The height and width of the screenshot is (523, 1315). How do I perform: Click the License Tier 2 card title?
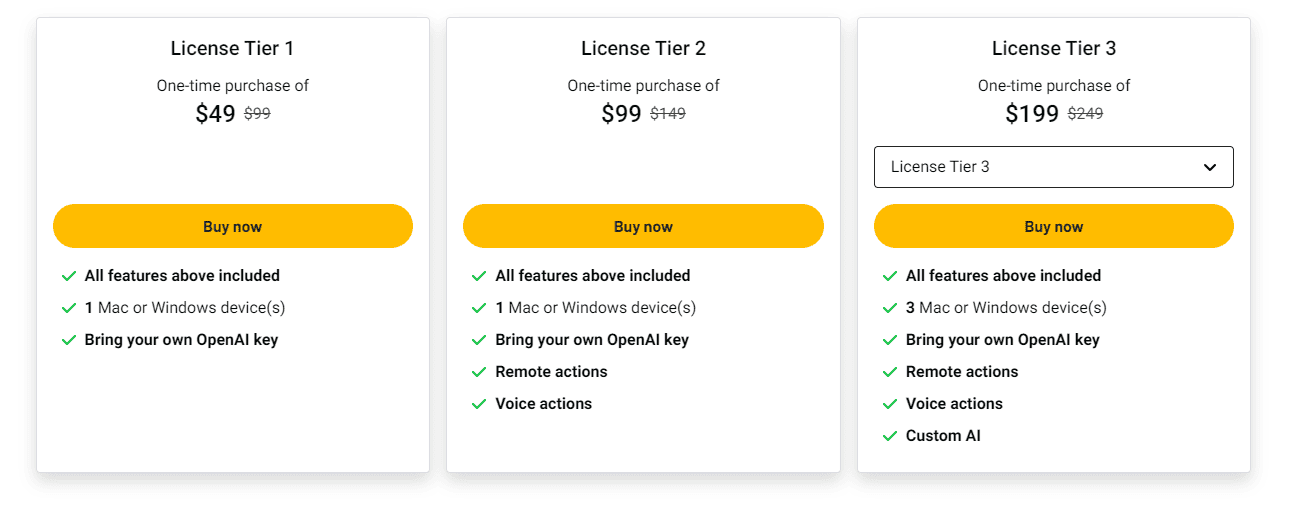pos(643,48)
